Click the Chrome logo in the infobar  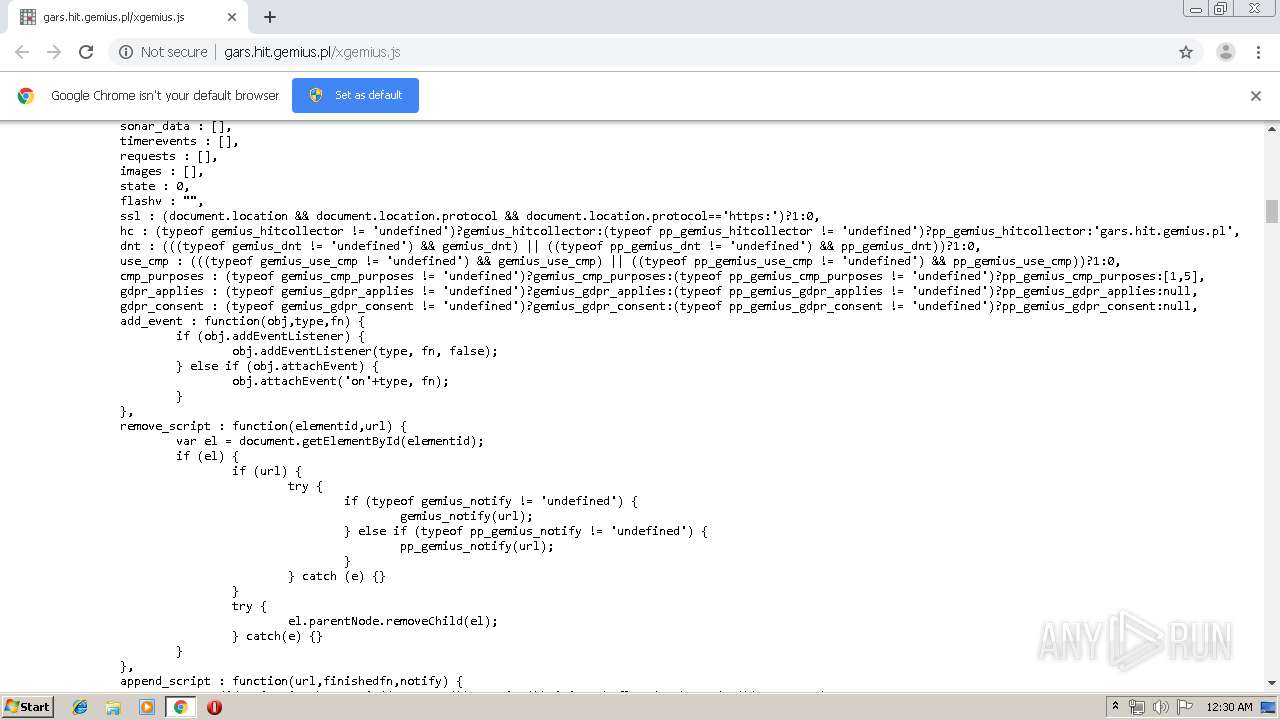pos(26,96)
